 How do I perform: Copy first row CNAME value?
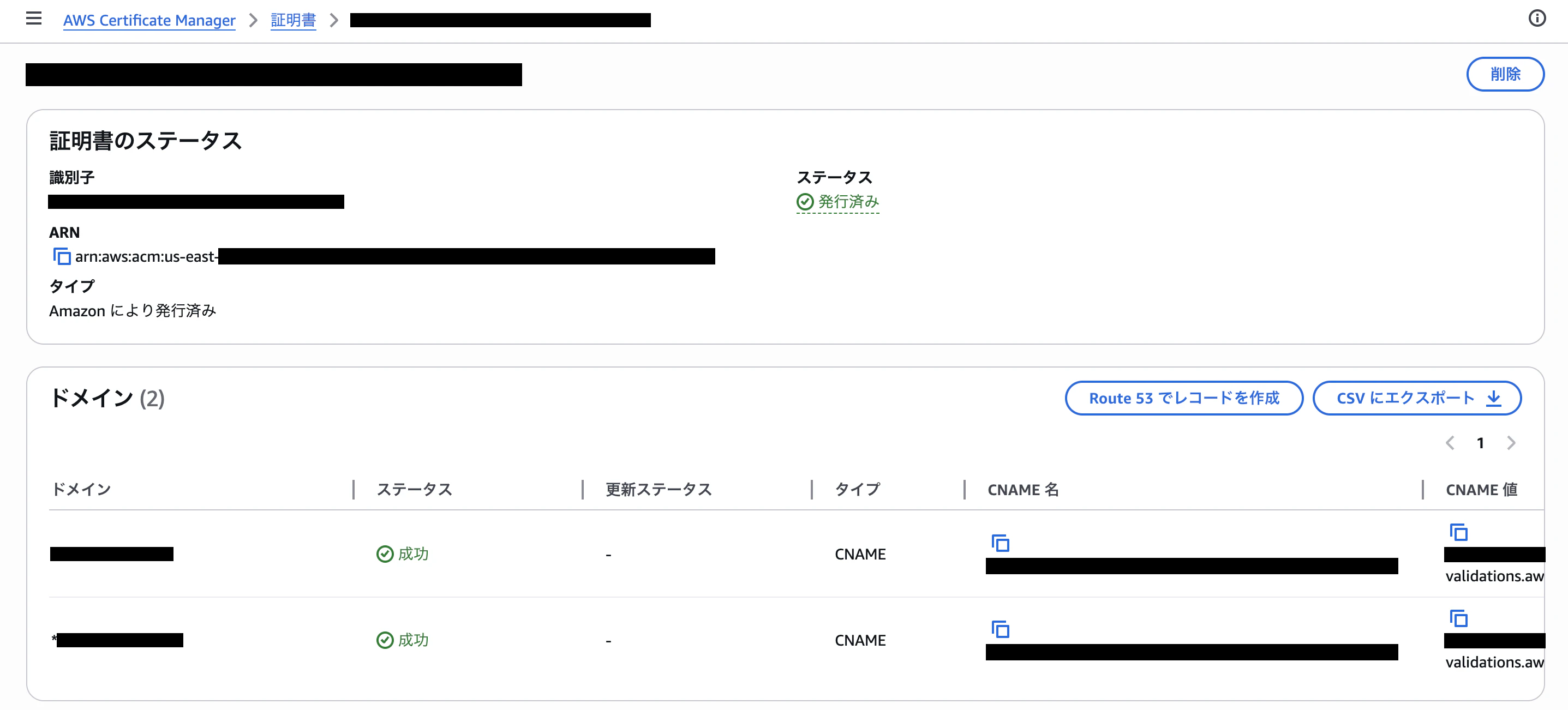(1458, 532)
